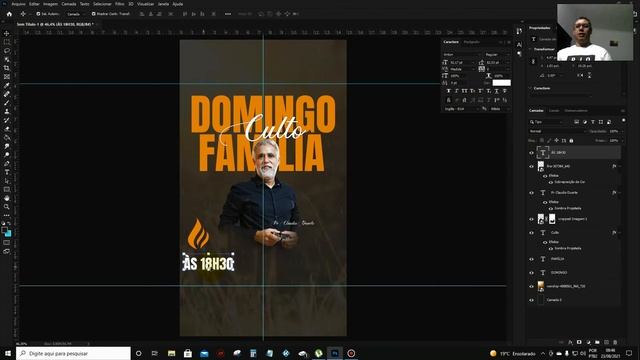Hide the Camada 0 layer
This screenshot has height=360, width=640.
click(531, 300)
